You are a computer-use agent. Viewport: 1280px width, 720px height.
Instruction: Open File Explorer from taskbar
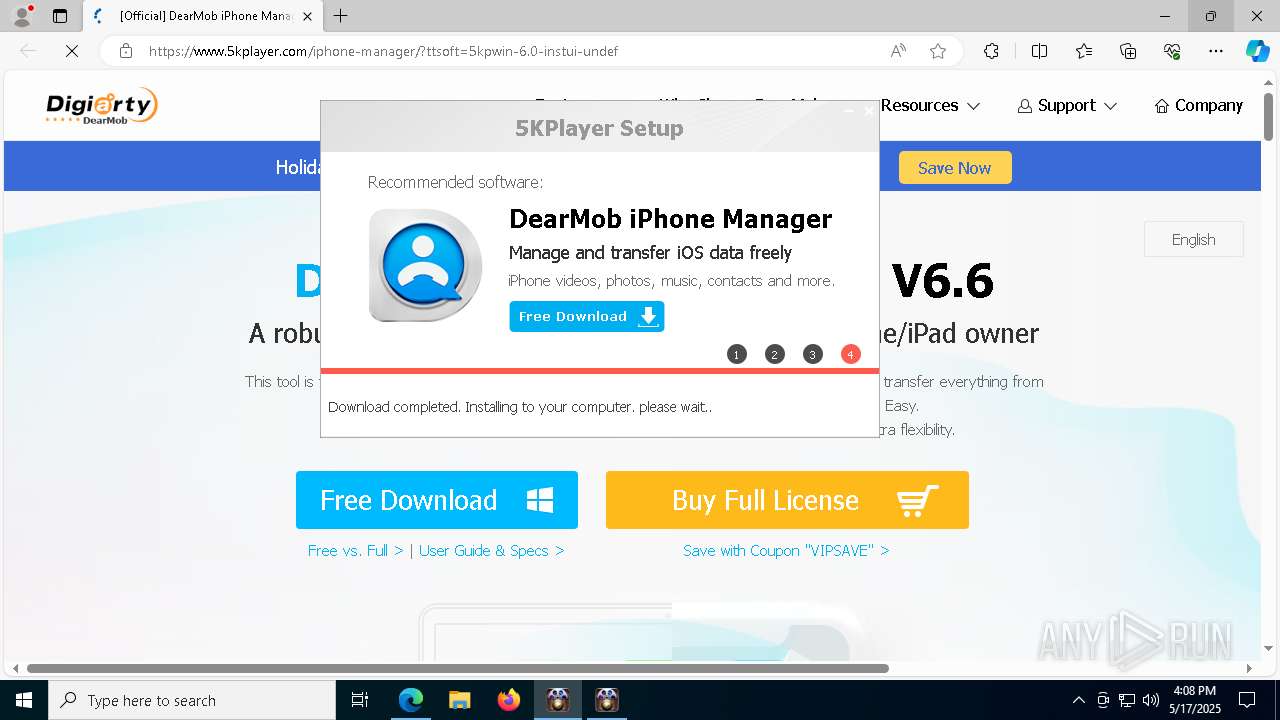pyautogui.click(x=459, y=700)
